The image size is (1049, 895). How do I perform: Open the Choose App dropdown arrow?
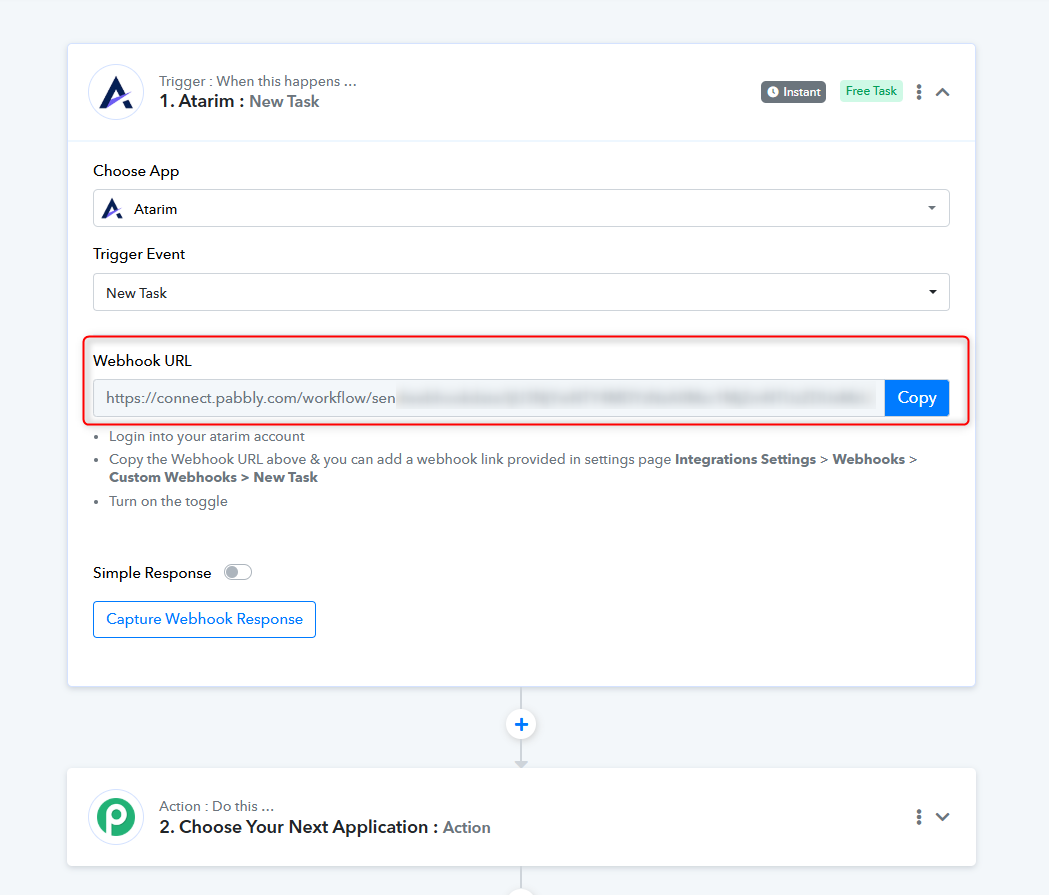pyautogui.click(x=932, y=209)
